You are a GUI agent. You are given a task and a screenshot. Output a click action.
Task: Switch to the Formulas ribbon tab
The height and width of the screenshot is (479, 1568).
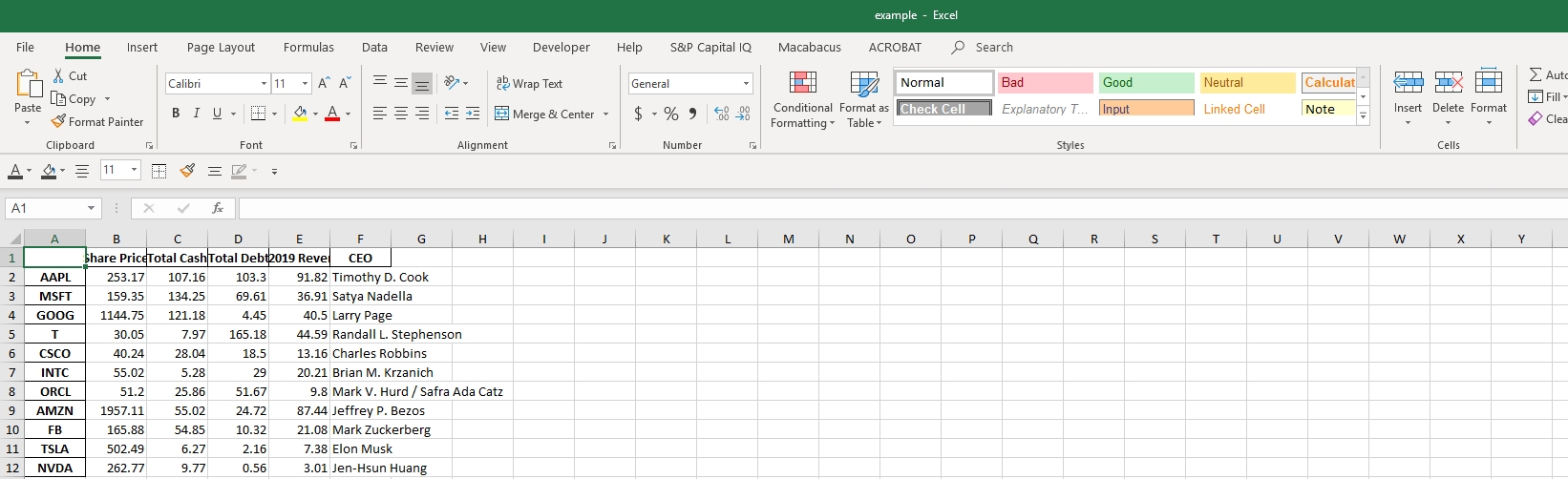coord(308,48)
